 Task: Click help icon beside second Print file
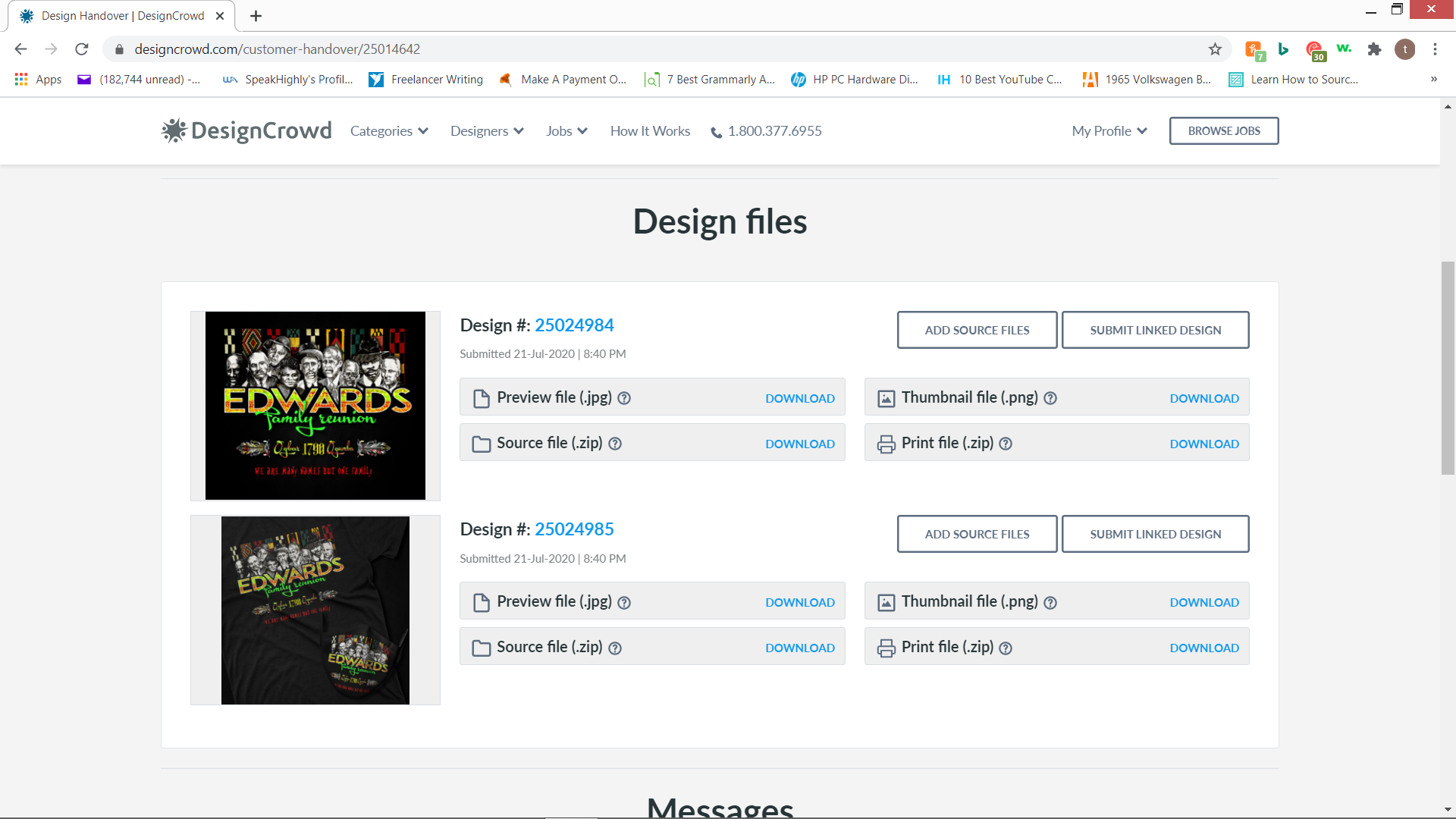(x=1006, y=648)
